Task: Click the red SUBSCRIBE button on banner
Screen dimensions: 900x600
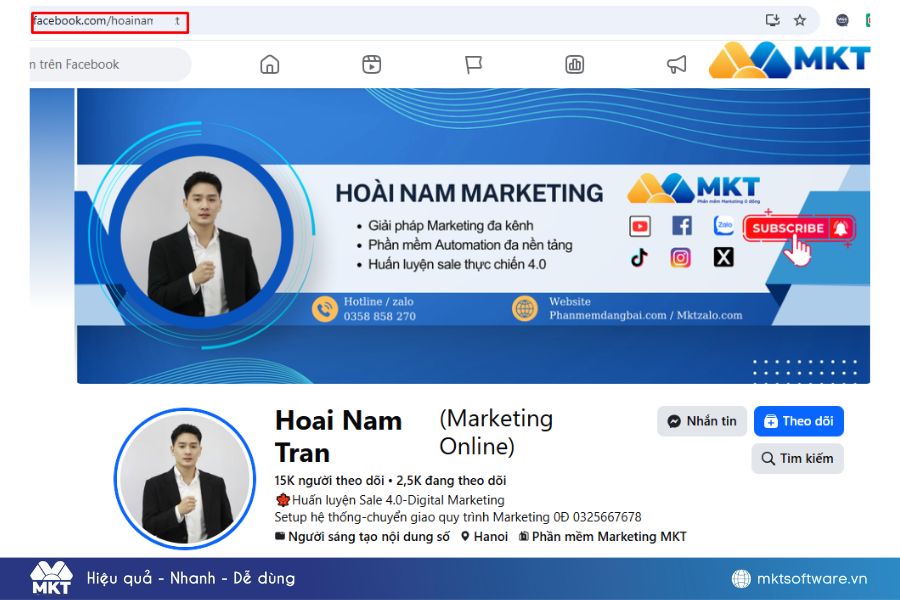Action: tap(797, 228)
